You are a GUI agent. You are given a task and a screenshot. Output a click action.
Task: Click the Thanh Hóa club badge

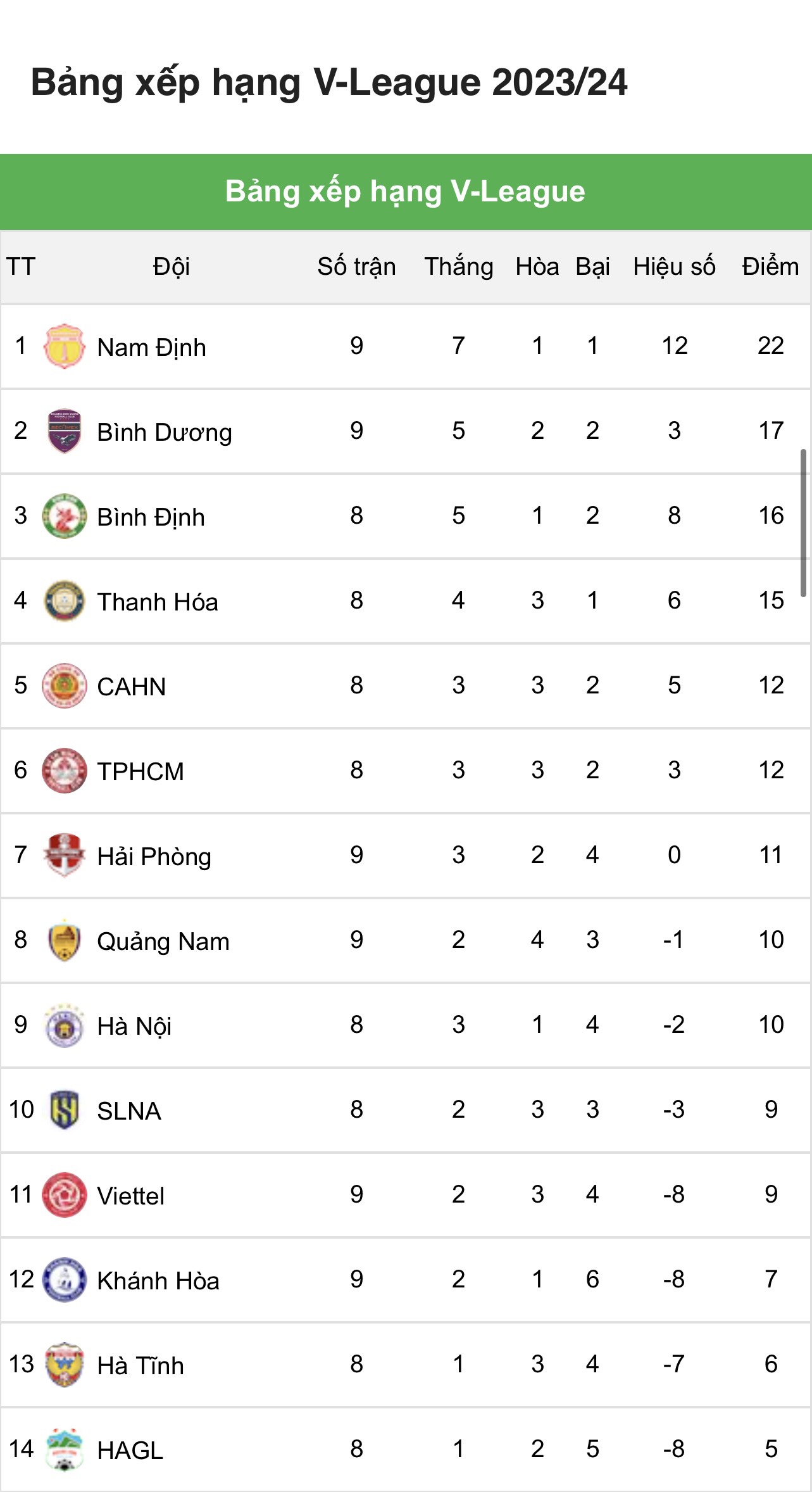point(64,601)
